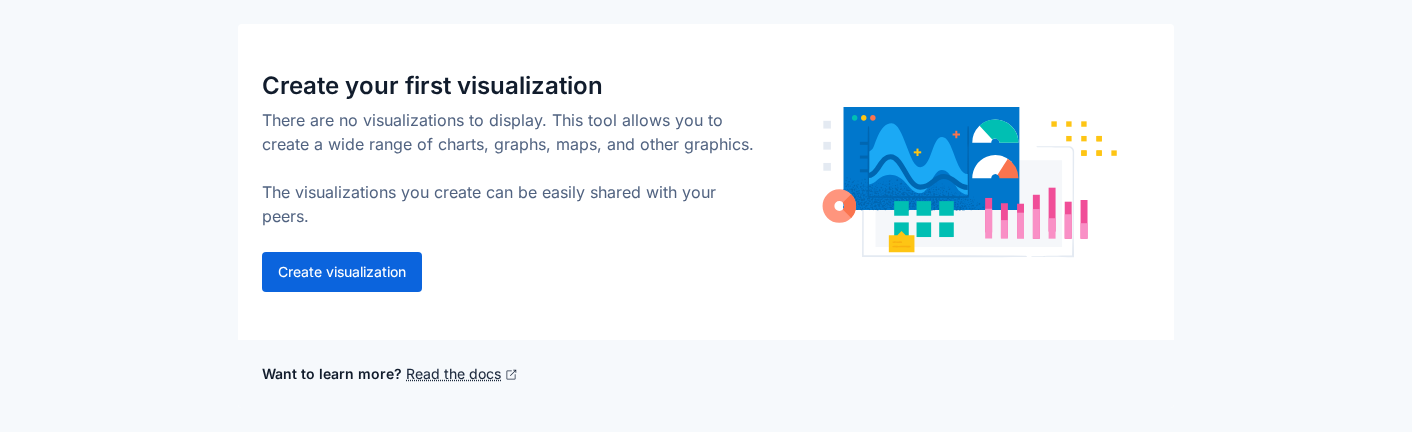Screen dimensions: 1412x432
Task: Click the paragraph about no visualizations to display
Action: [508, 132]
